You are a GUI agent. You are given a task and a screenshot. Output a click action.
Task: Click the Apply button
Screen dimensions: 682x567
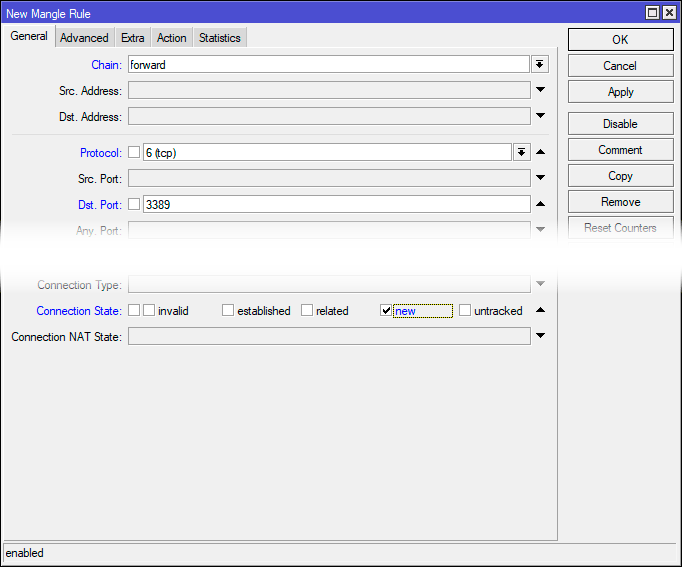pyautogui.click(x=620, y=92)
